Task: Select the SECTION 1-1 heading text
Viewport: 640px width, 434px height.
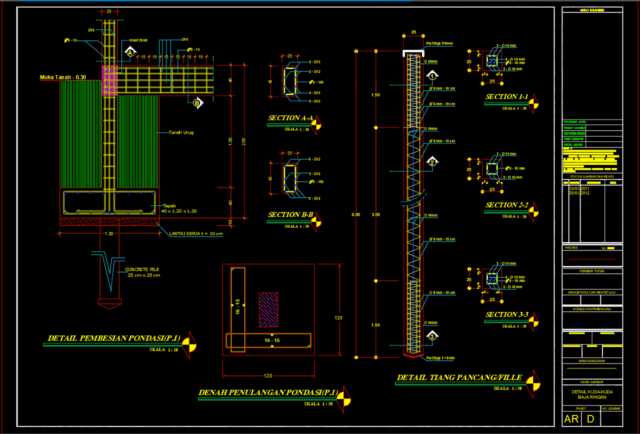Action: (x=507, y=97)
